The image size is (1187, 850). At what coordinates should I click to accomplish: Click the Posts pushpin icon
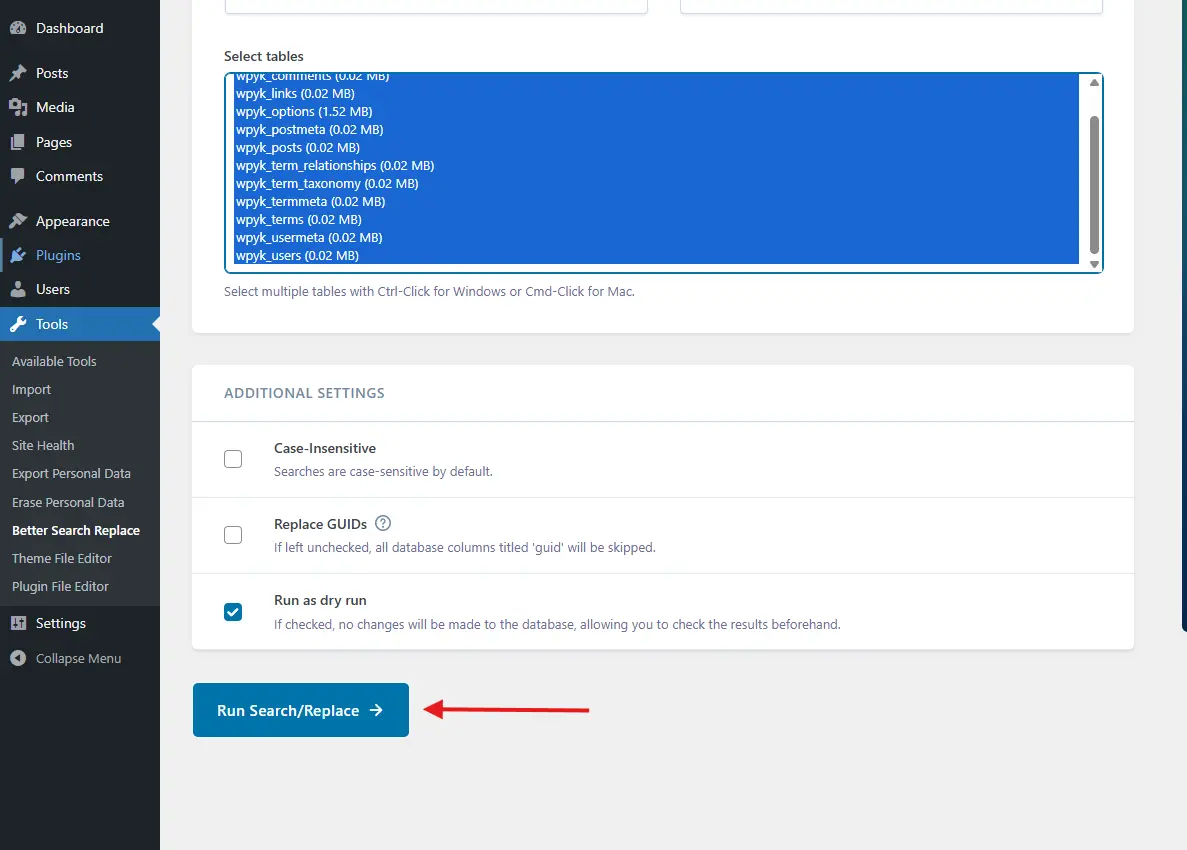(18, 73)
